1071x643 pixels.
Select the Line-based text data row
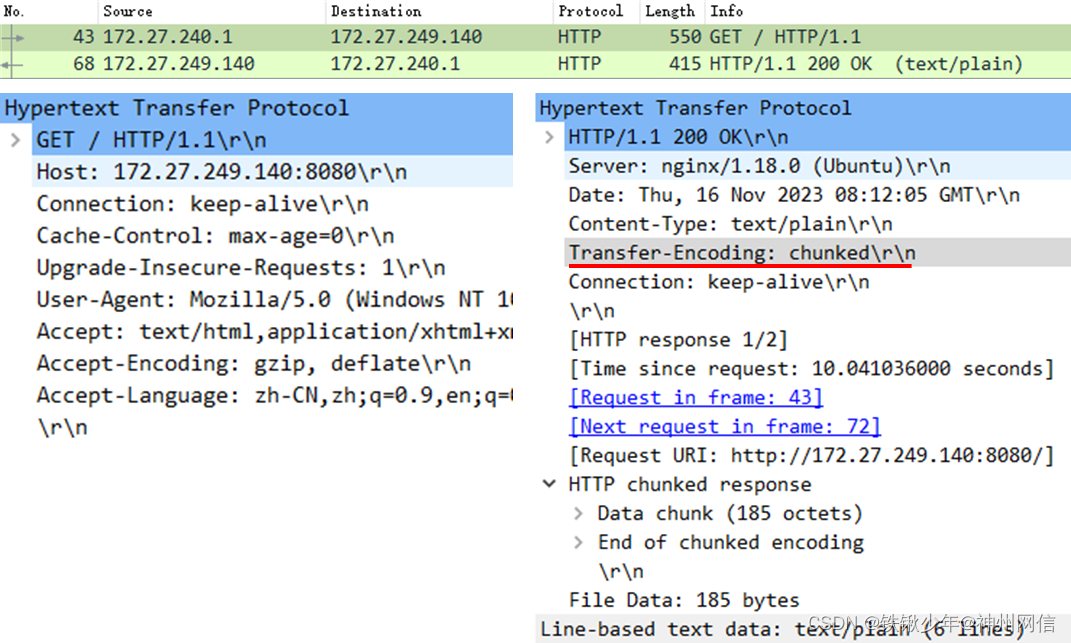[803, 629]
